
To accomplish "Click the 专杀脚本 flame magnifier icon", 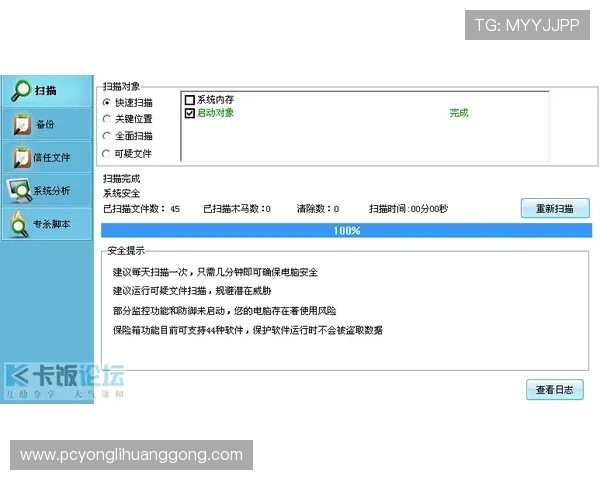I will [x=19, y=224].
